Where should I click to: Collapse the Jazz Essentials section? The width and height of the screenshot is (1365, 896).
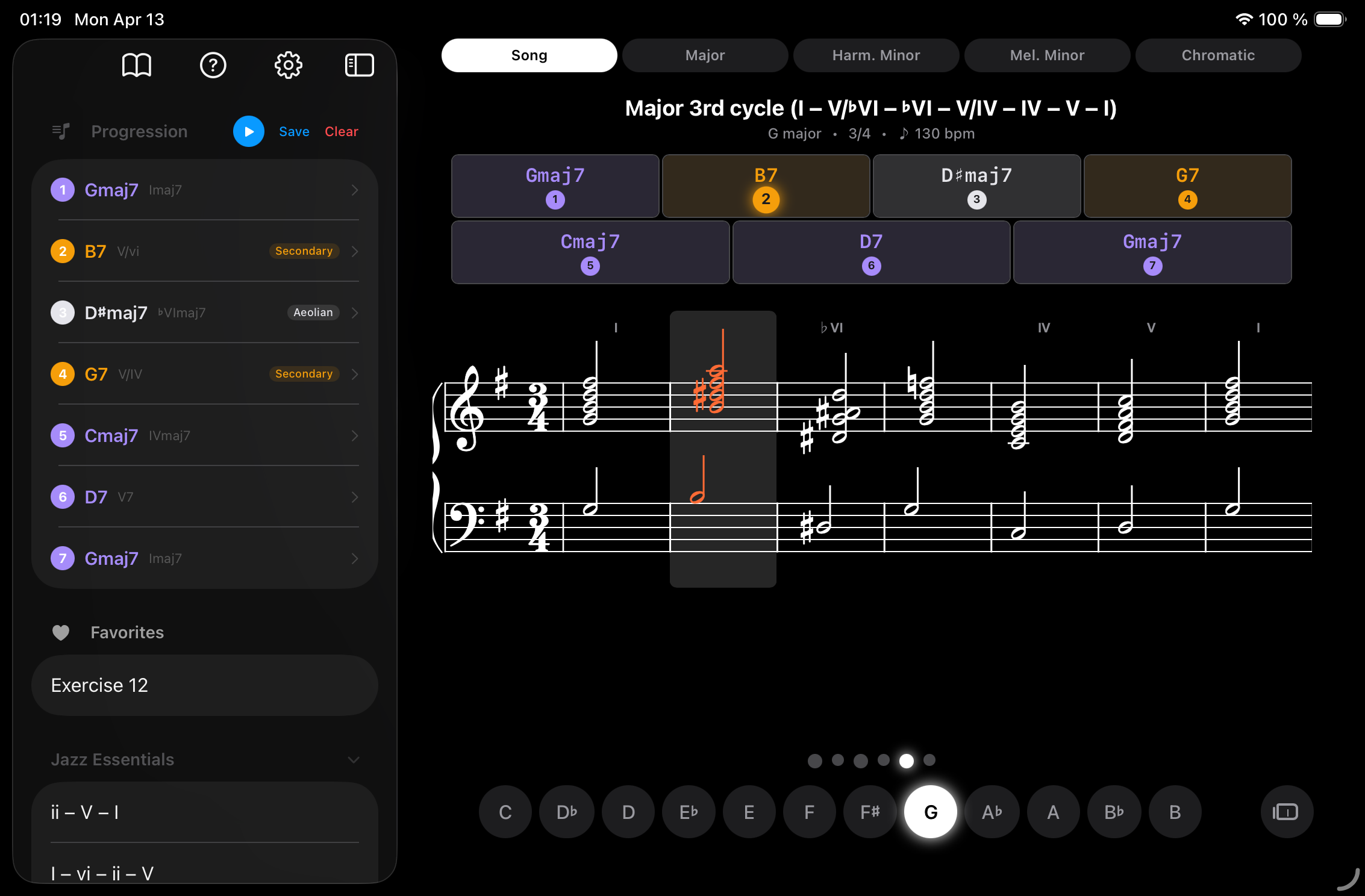coord(353,759)
